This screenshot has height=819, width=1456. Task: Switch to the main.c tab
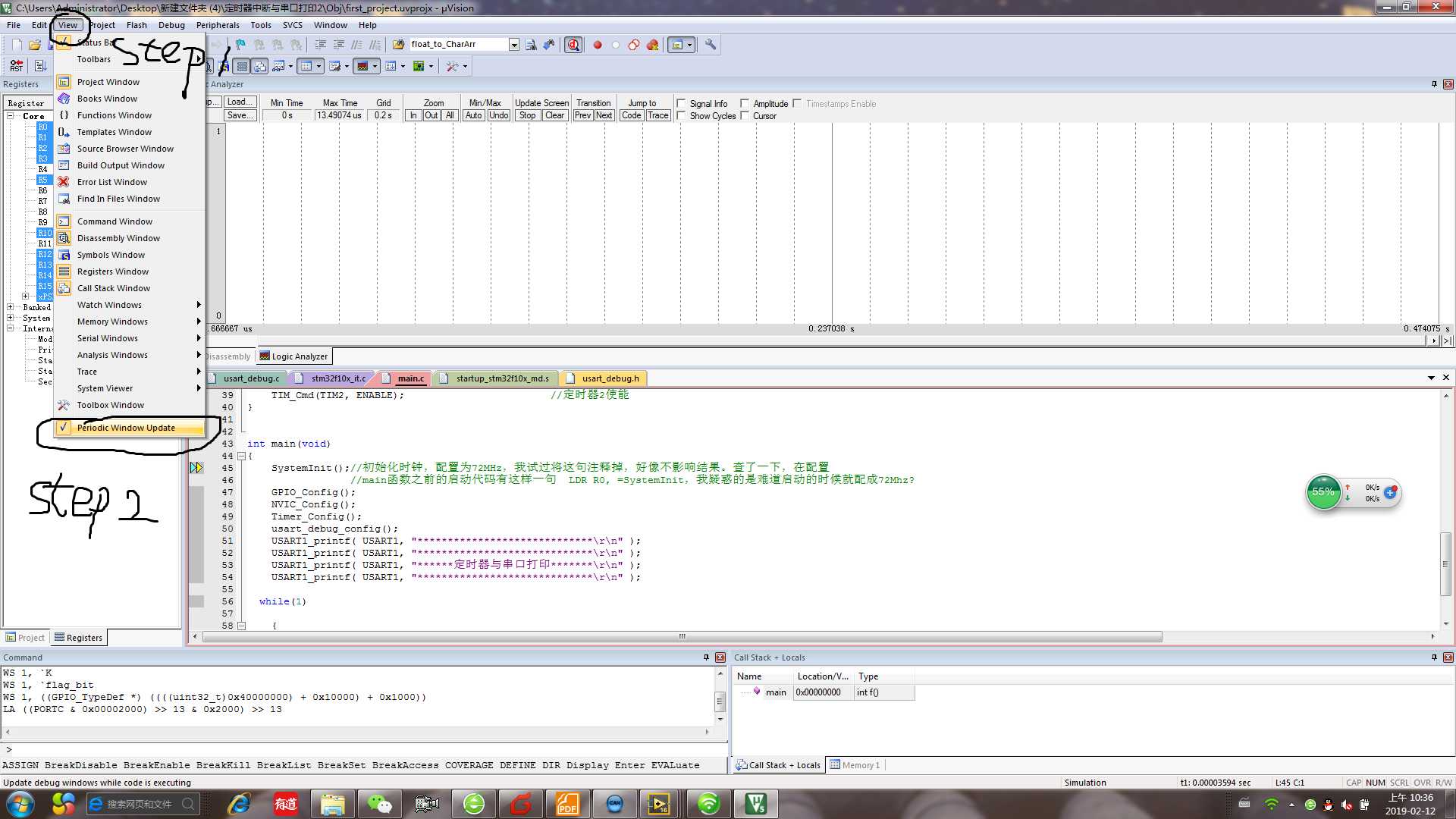point(410,378)
